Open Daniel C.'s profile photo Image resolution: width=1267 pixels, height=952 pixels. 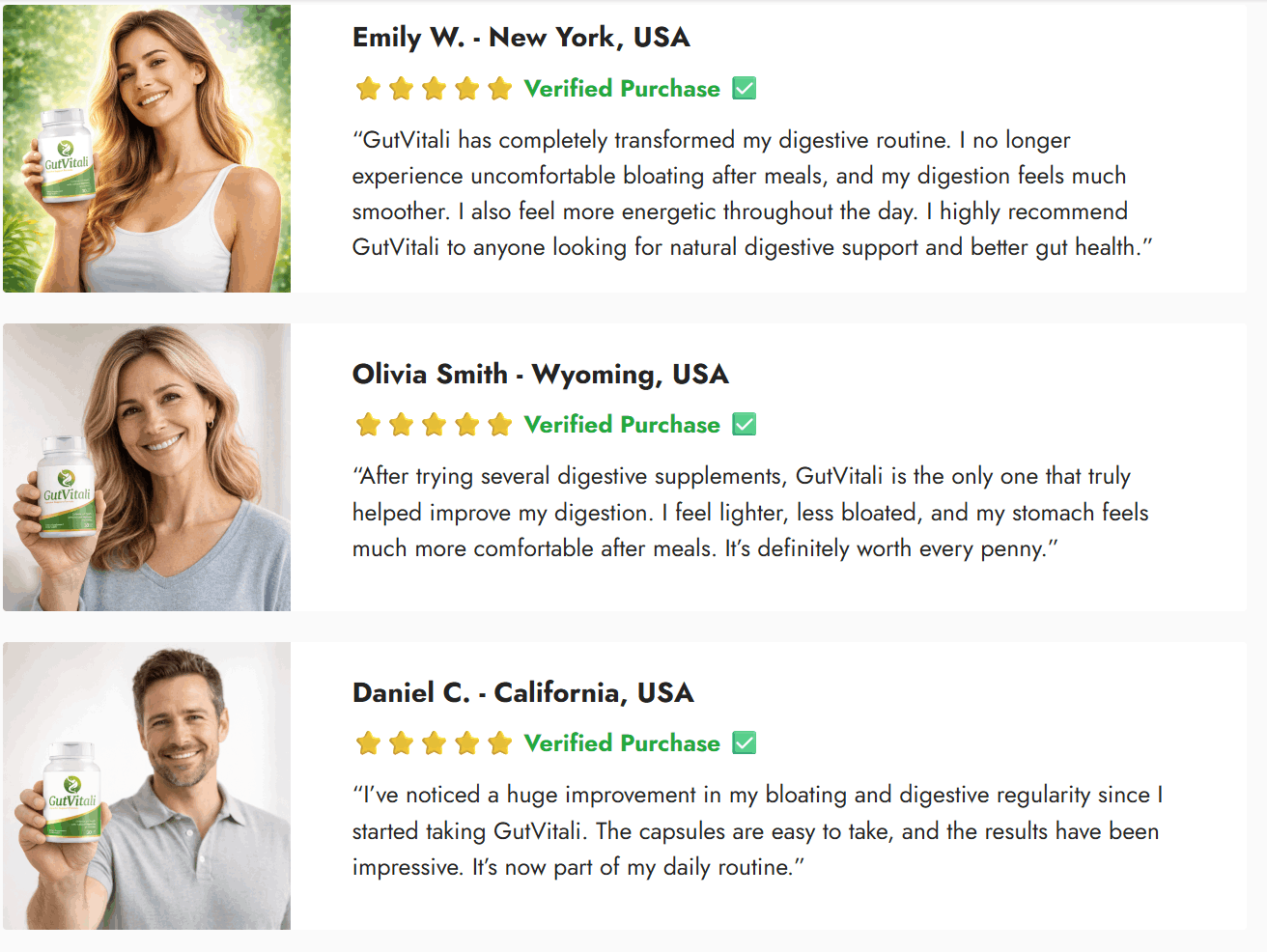(x=147, y=786)
